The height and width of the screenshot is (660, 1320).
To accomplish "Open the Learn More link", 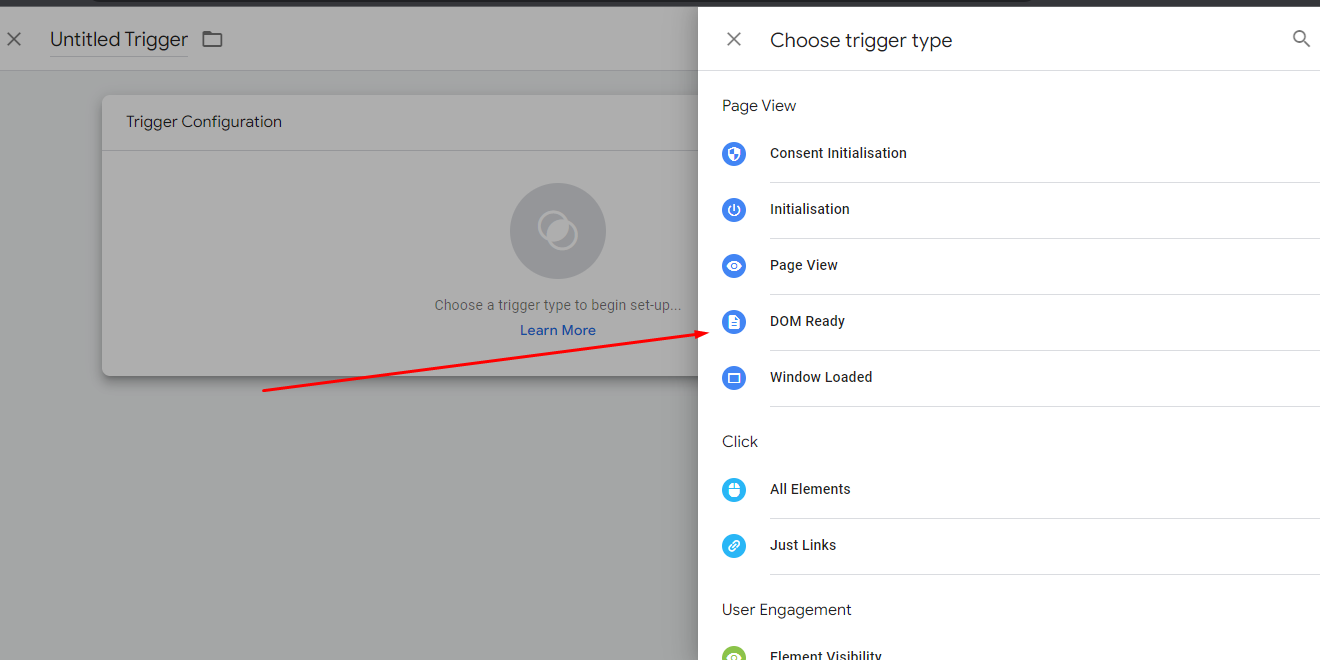I will (x=557, y=330).
